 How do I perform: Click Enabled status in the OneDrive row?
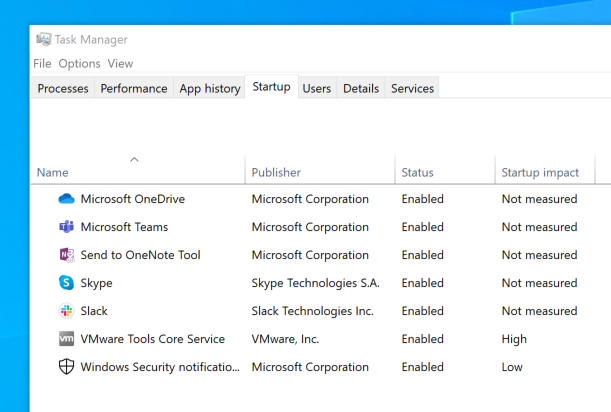(422, 199)
